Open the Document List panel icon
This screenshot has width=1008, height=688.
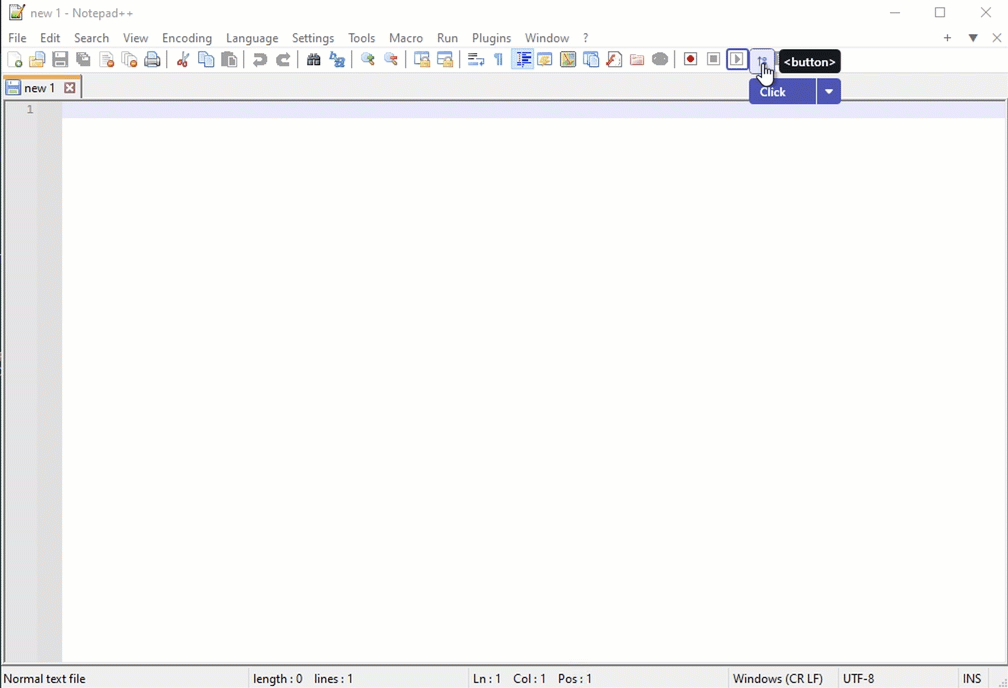click(591, 60)
